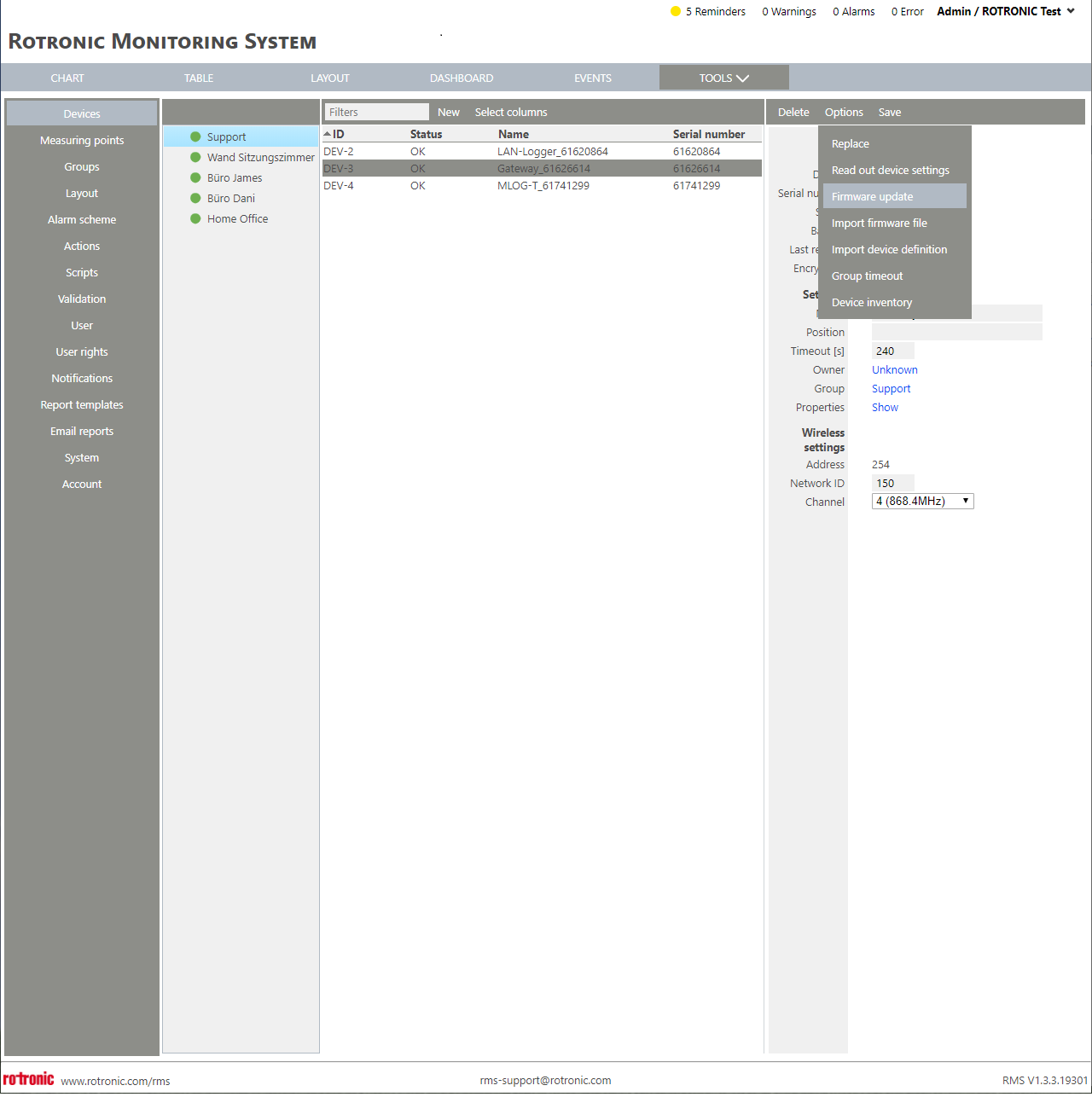The image size is (1092, 1097).
Task: Open Actions in the sidebar
Action: (82, 246)
